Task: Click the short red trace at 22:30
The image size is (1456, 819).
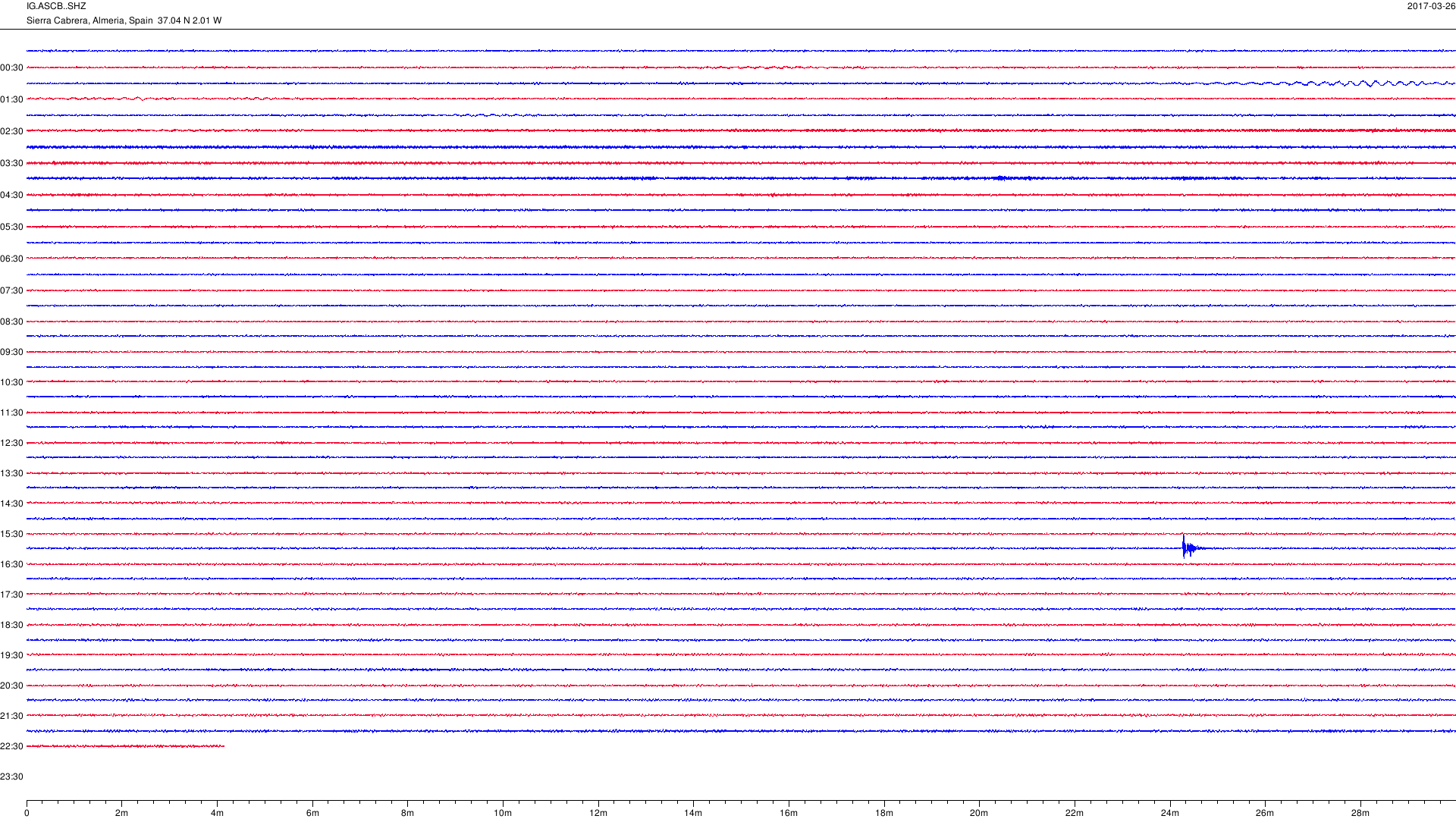Action: pos(125,746)
